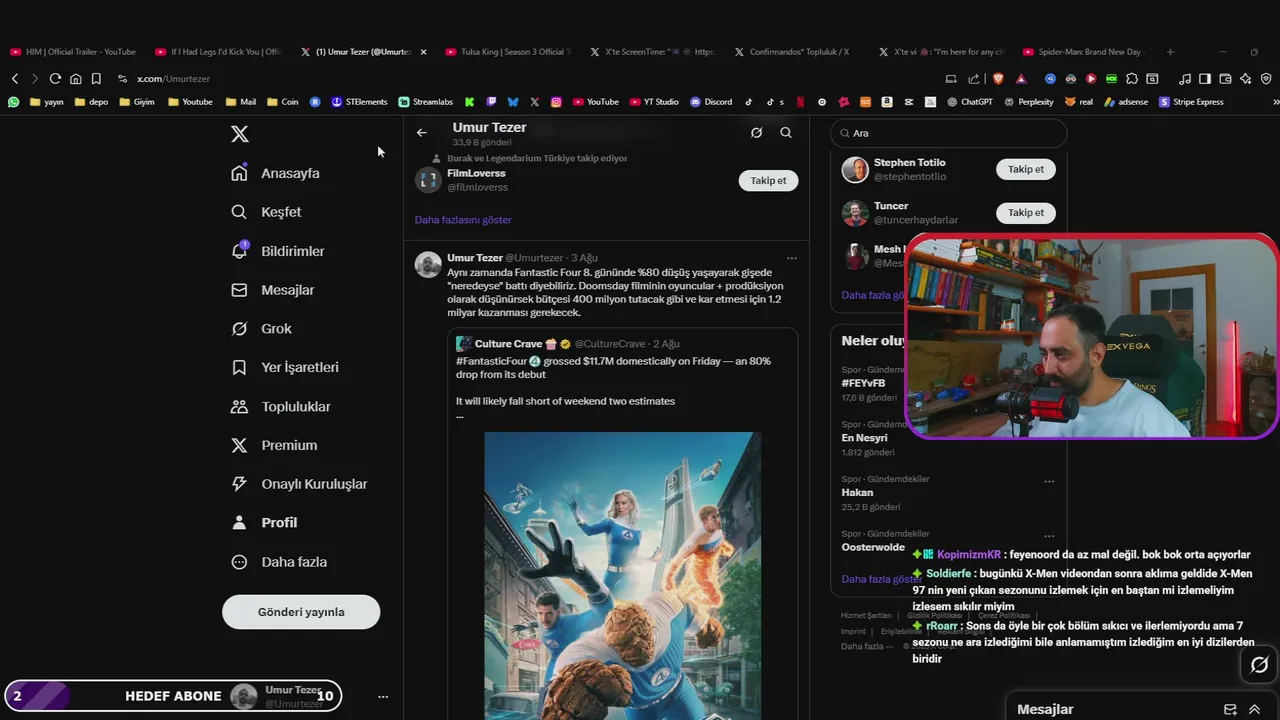Open Twitch bookmark icon

click(491, 102)
